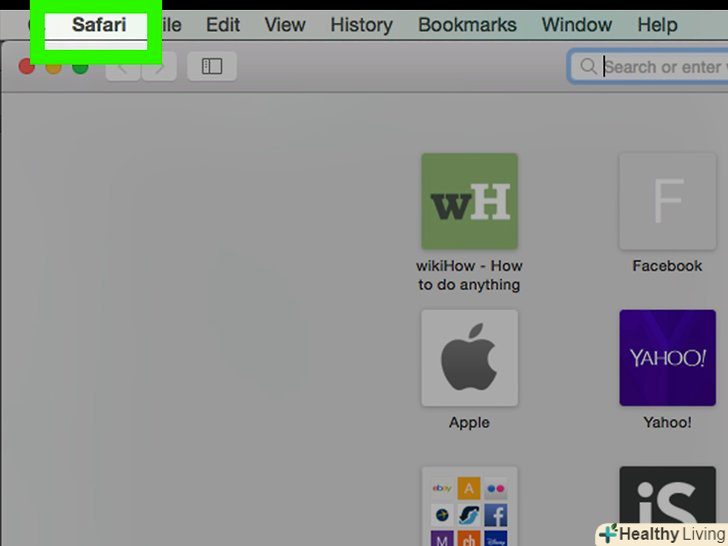728x546 pixels.
Task: Open the Edit menu
Action: [223, 25]
